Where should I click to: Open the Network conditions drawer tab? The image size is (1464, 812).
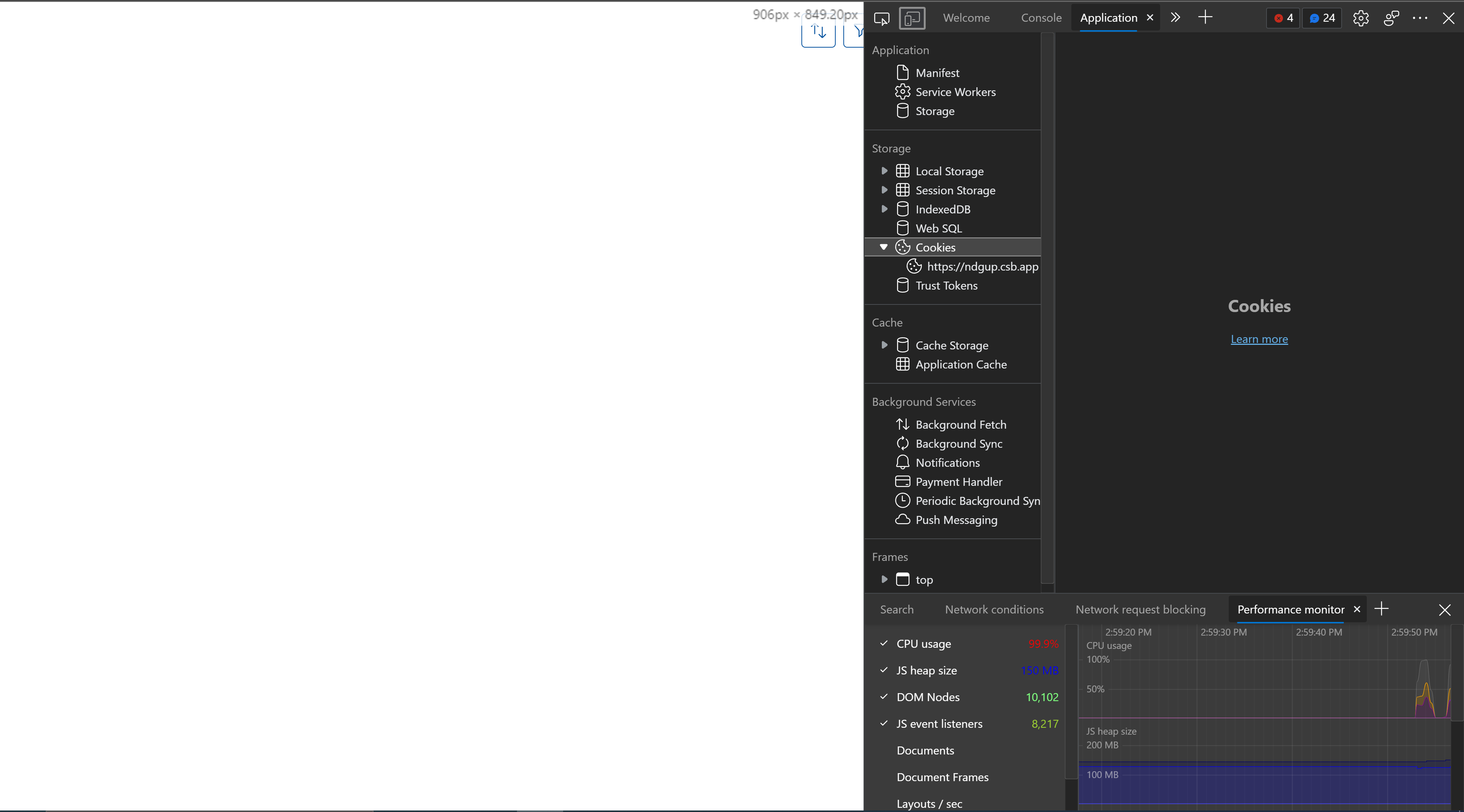tap(994, 609)
